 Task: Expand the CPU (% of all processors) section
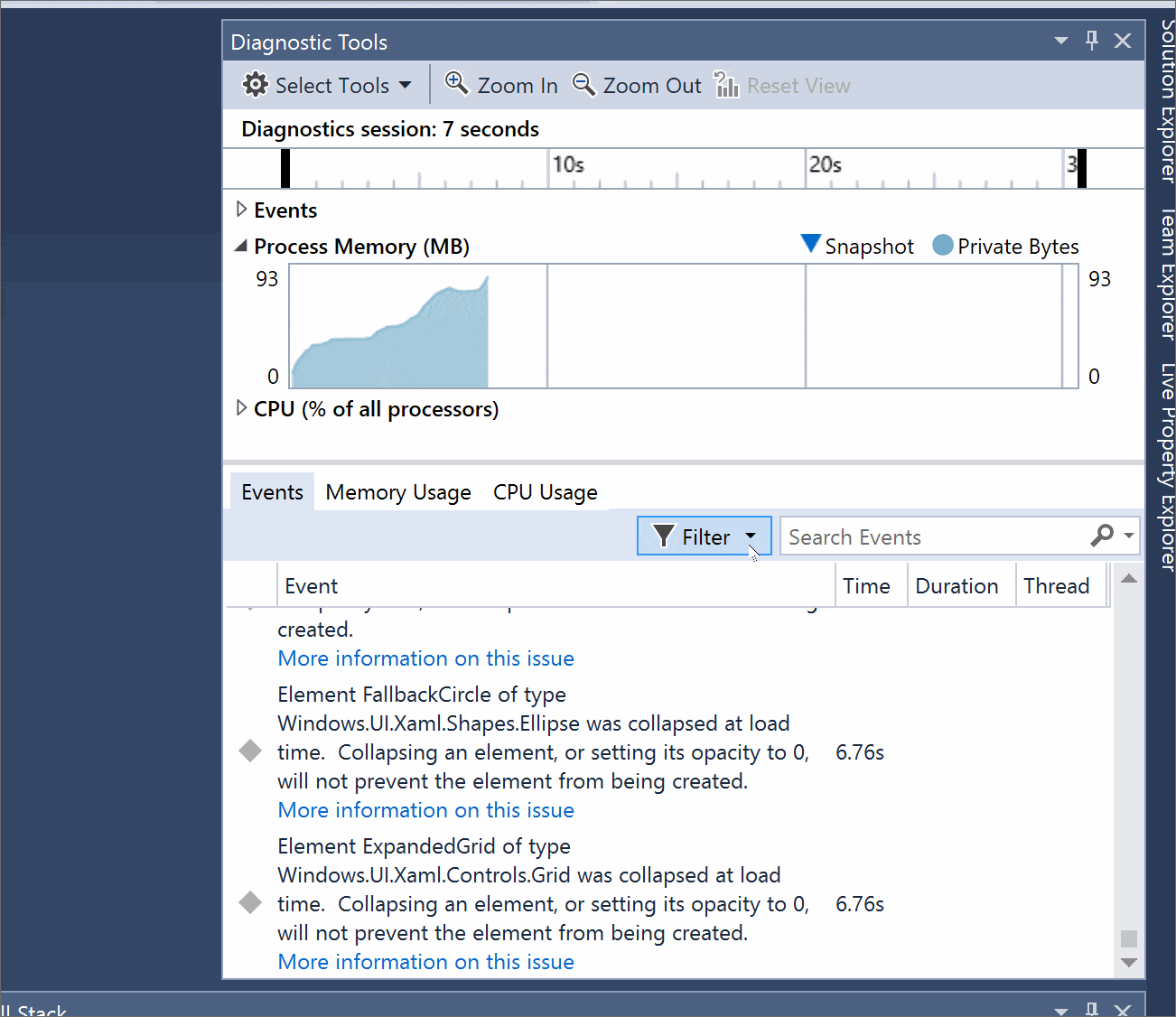click(x=241, y=408)
